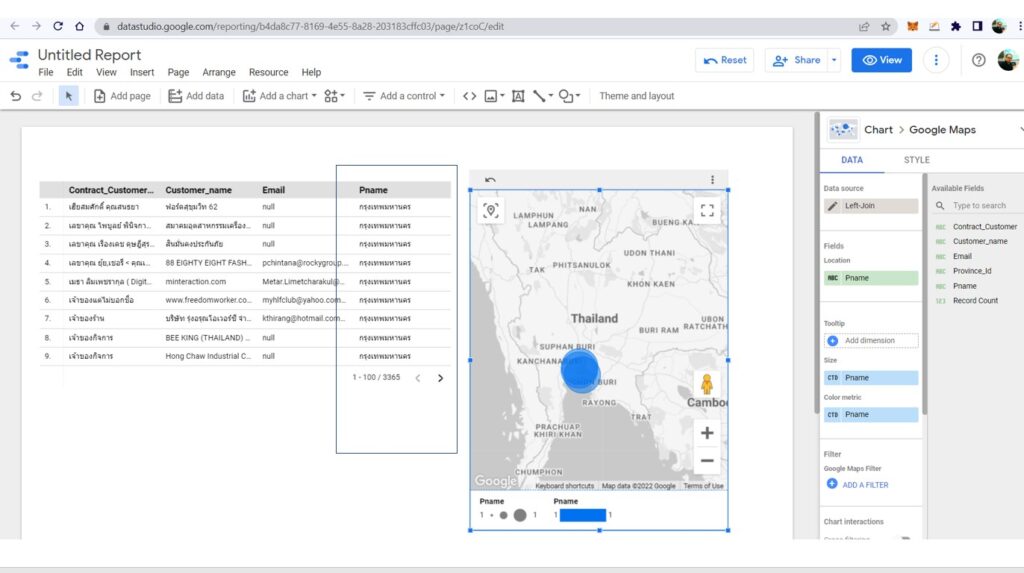The width and height of the screenshot is (1024, 573).
Task: Open the Help menu
Action: tap(311, 73)
